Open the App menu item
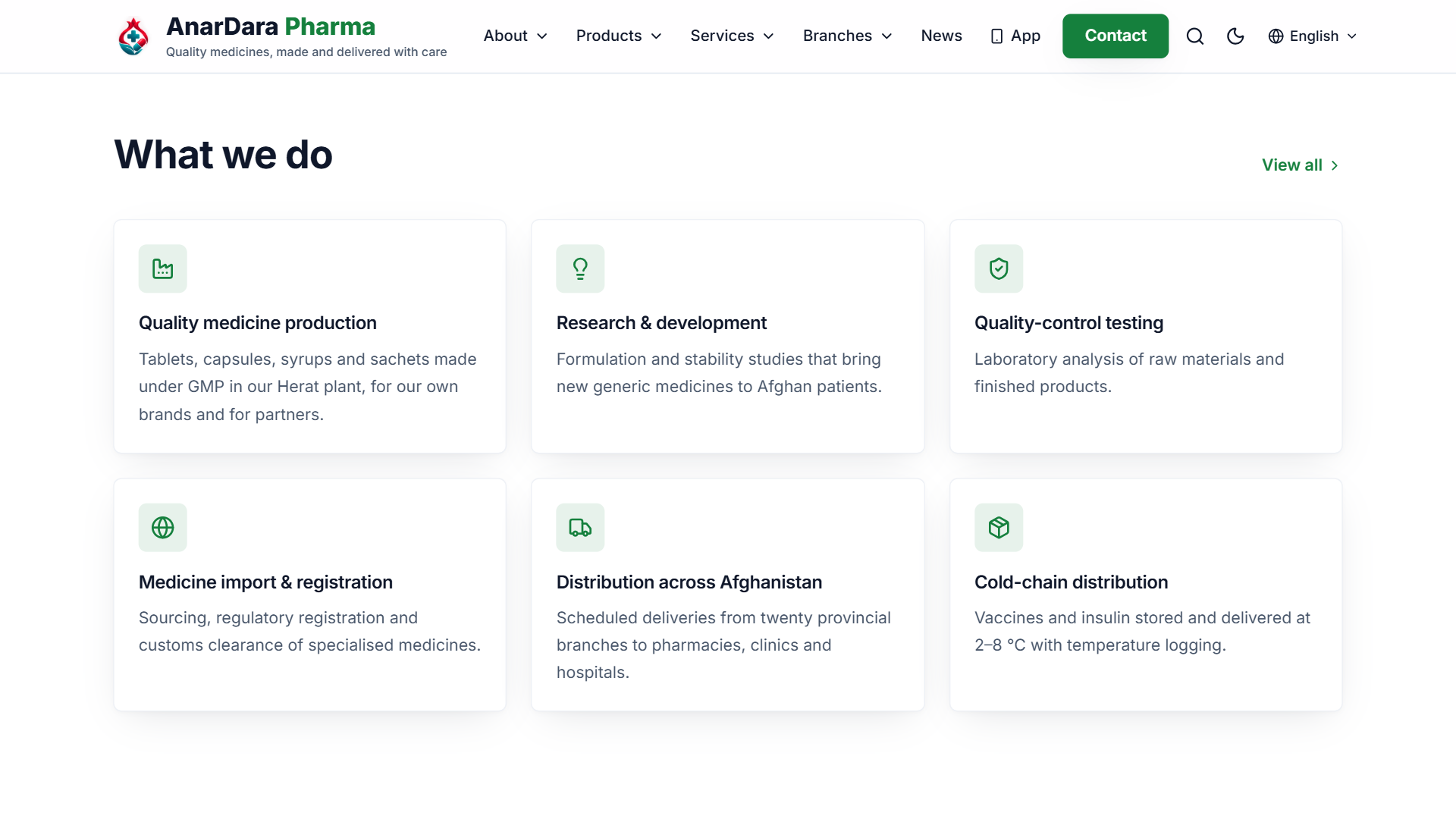 click(1015, 36)
